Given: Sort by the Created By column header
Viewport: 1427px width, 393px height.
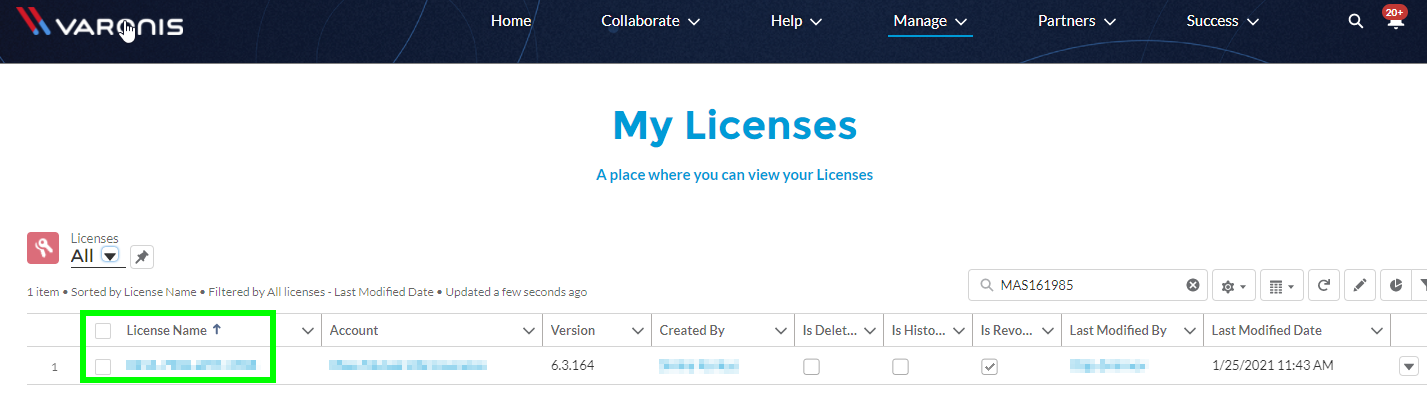Looking at the screenshot, I should pyautogui.click(x=692, y=330).
